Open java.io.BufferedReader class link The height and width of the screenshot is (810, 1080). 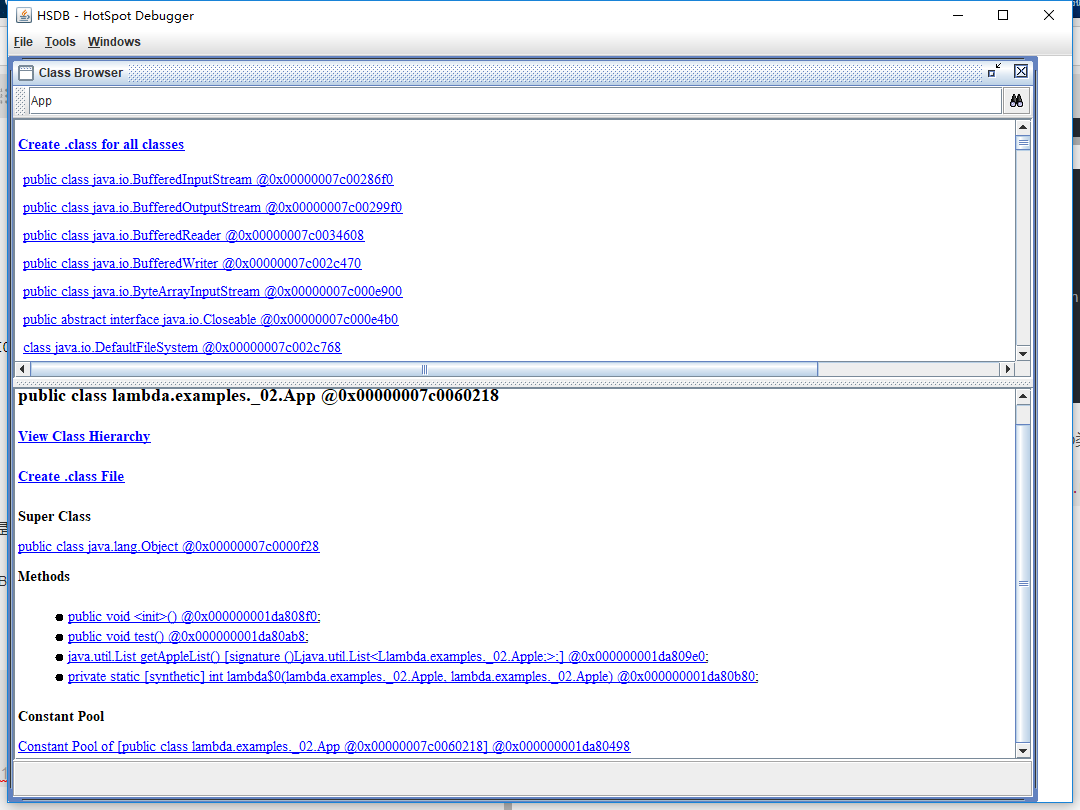pyautogui.click(x=194, y=236)
